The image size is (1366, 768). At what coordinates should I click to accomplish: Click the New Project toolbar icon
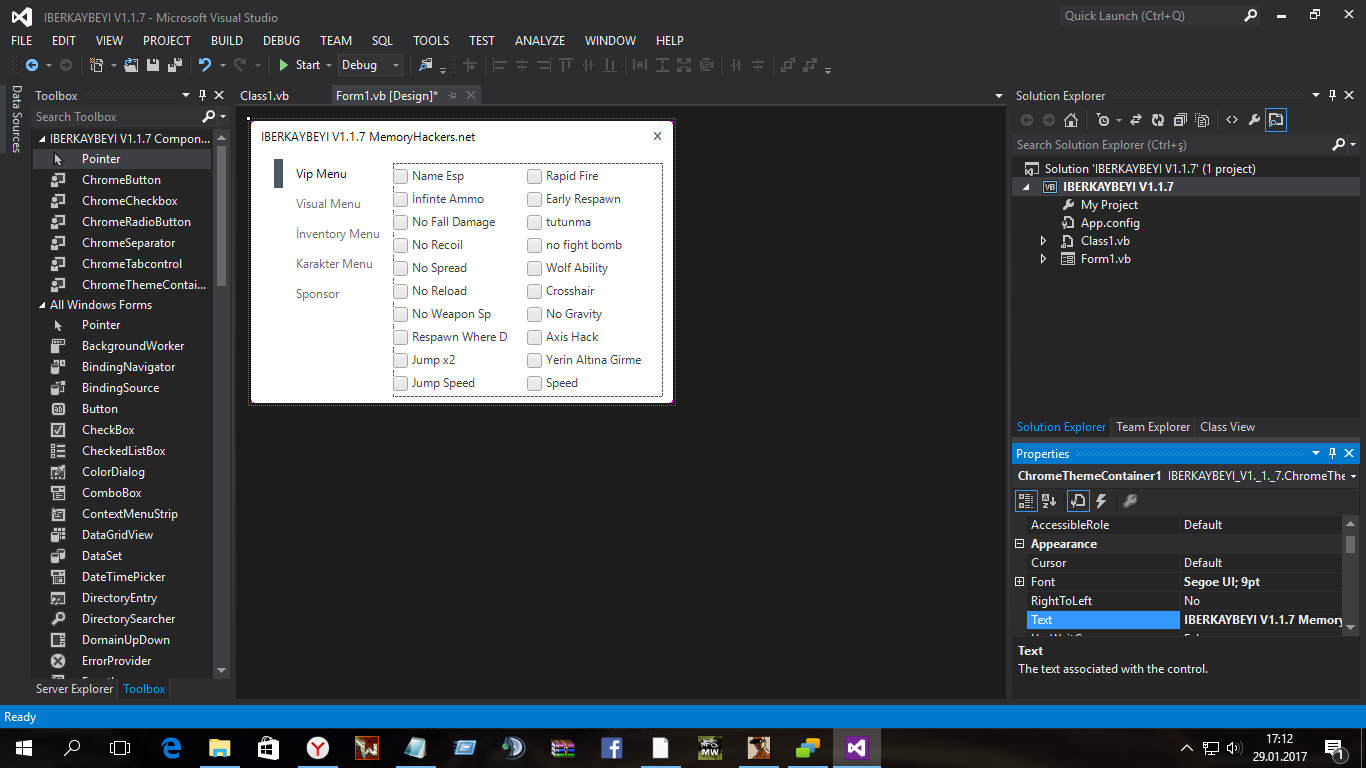pyautogui.click(x=96, y=65)
